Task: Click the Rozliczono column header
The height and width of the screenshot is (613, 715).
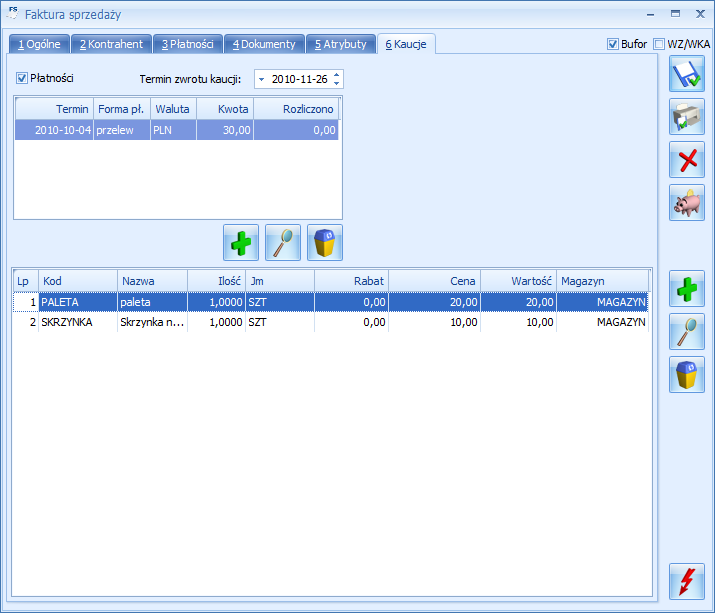Action: click(296, 109)
